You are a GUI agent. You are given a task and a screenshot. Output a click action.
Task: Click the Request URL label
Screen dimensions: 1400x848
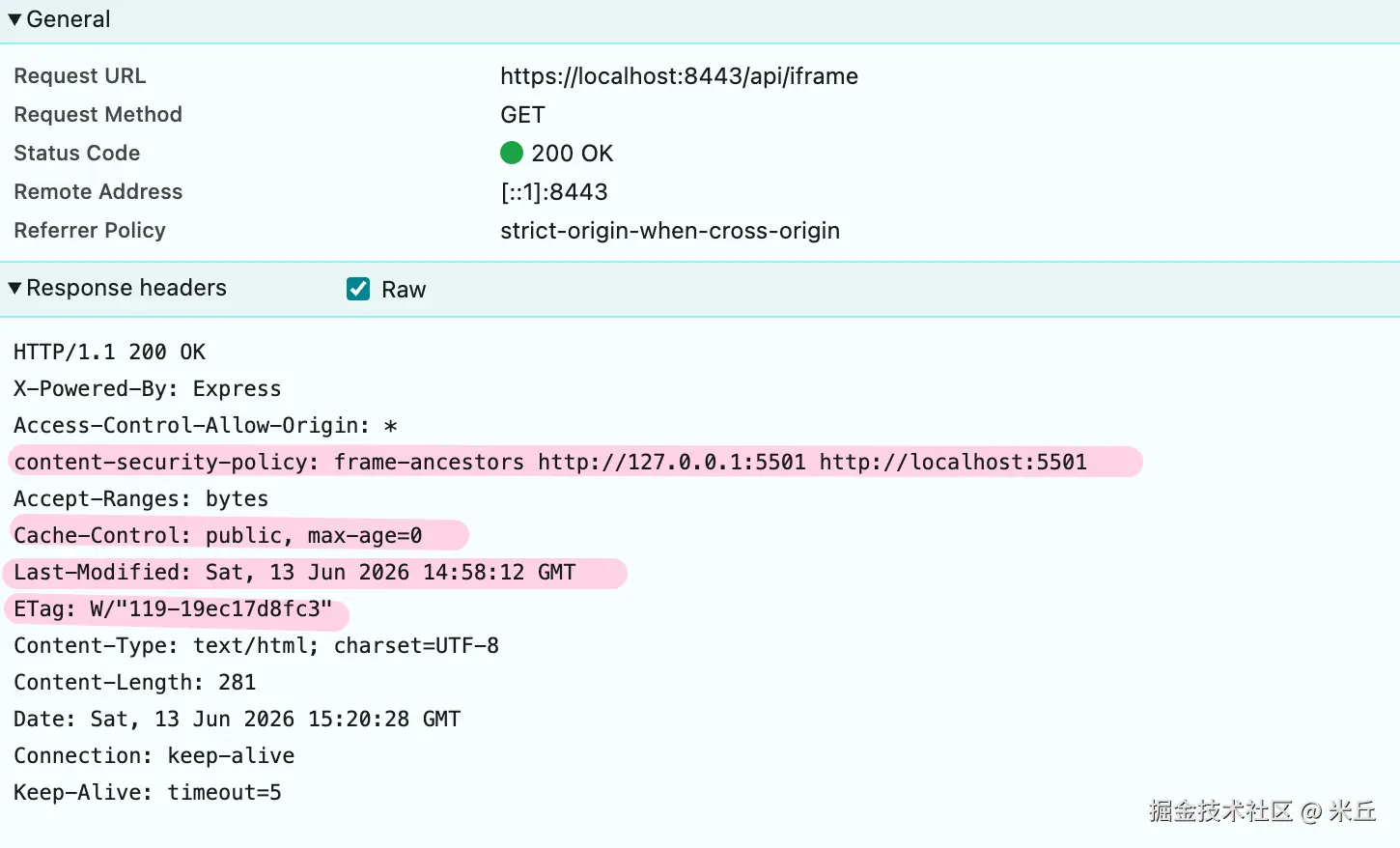[80, 76]
